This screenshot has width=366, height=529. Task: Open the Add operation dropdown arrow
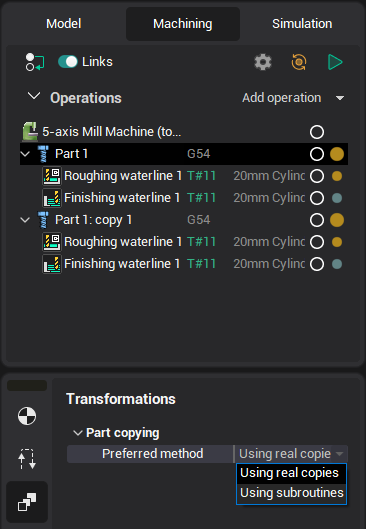click(x=340, y=98)
